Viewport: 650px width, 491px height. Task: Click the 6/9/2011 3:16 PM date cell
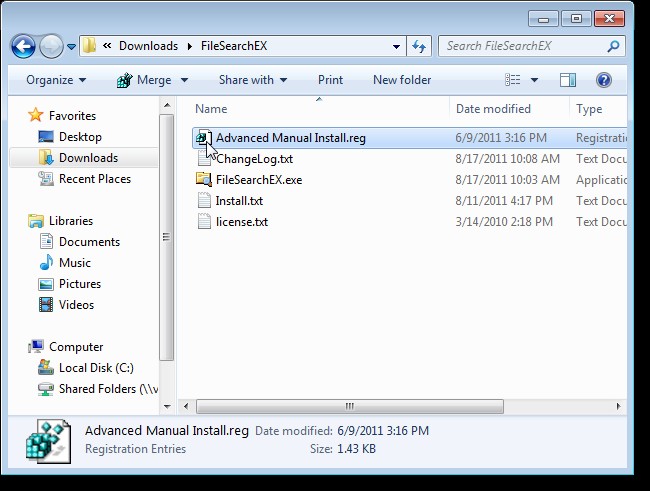501,138
